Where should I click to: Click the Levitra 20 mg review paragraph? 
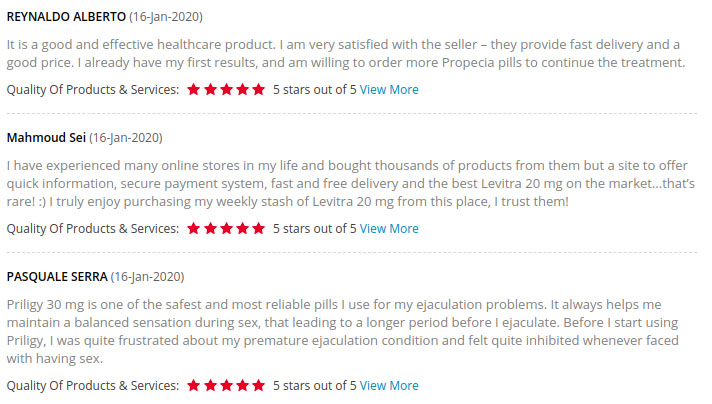[345, 183]
